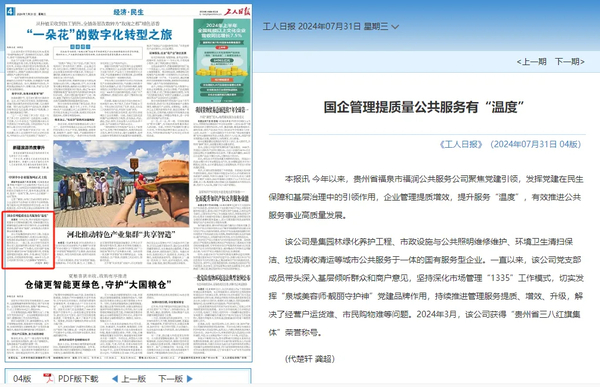Open the 工人日报 2024年07月31日 date selector
The height and width of the screenshot is (387, 600).
325,26
